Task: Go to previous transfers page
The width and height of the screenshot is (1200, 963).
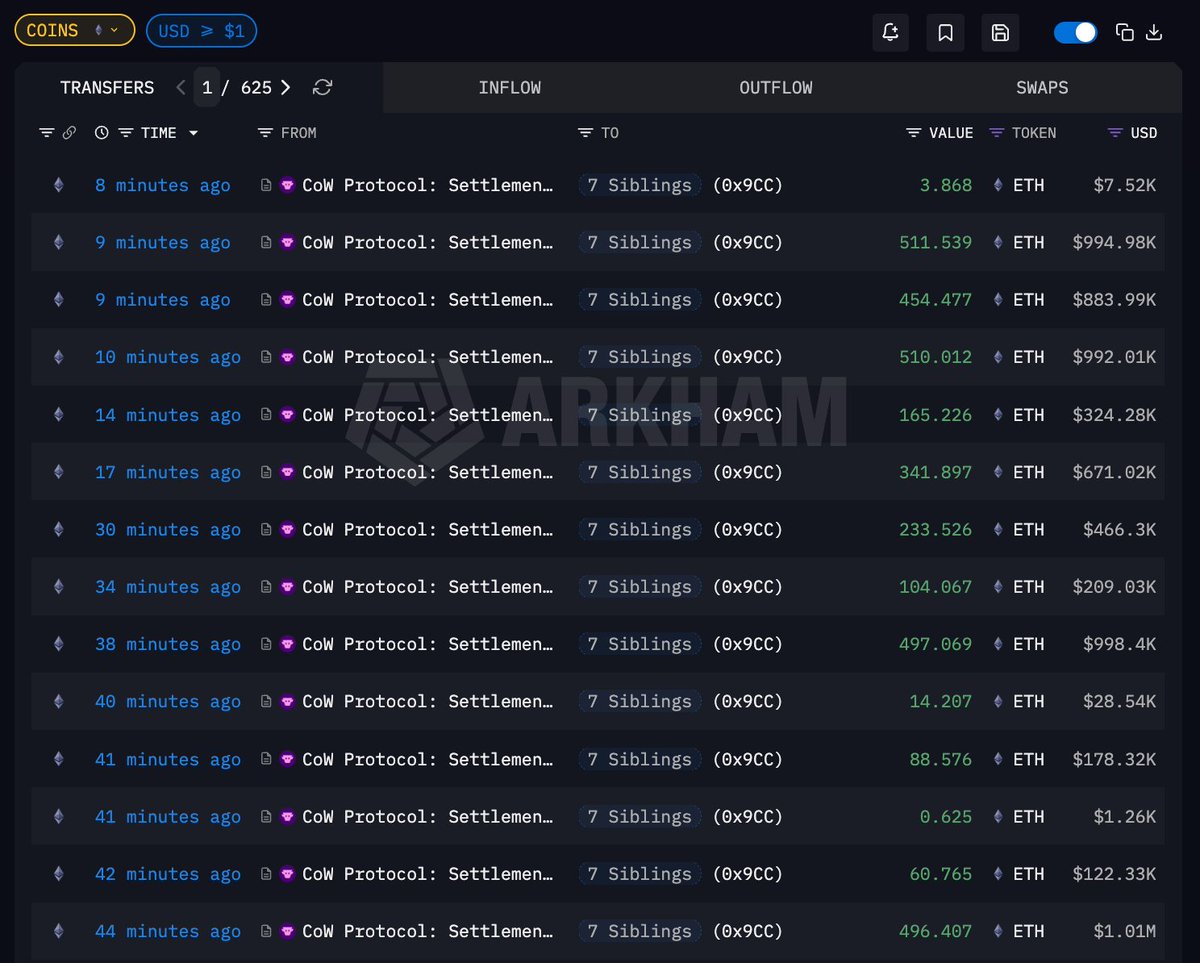Action: (x=181, y=88)
